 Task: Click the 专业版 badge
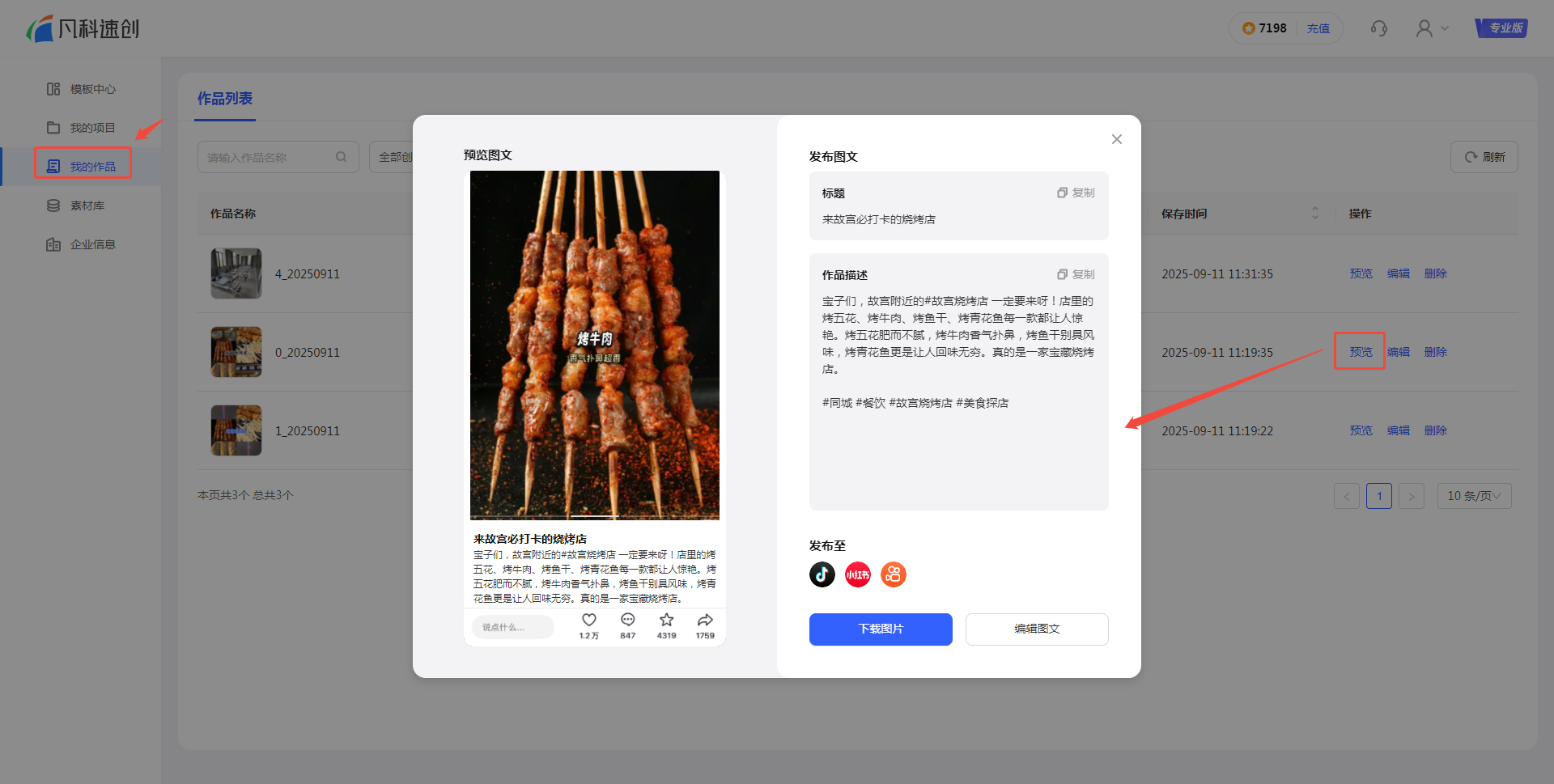1501,28
